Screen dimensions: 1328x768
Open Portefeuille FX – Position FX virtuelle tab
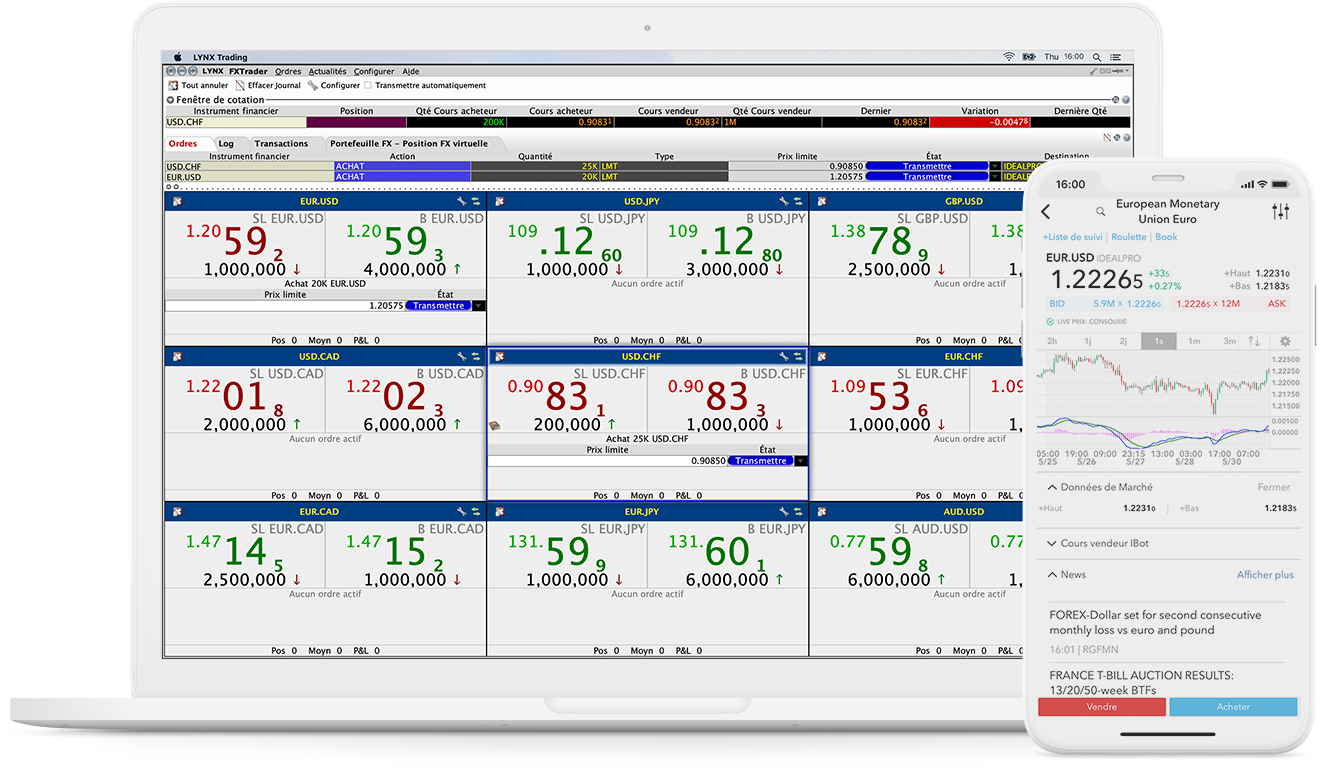point(409,144)
